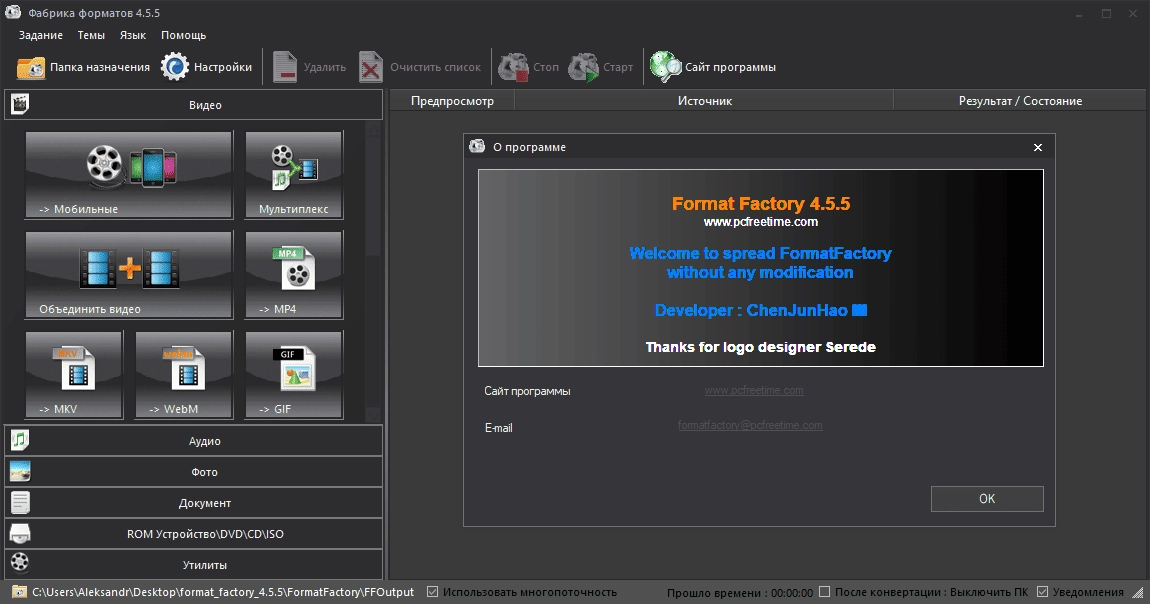Open Сайт программы globe icon in toolbar
Viewport: 1150px width, 604px height.
click(665, 67)
